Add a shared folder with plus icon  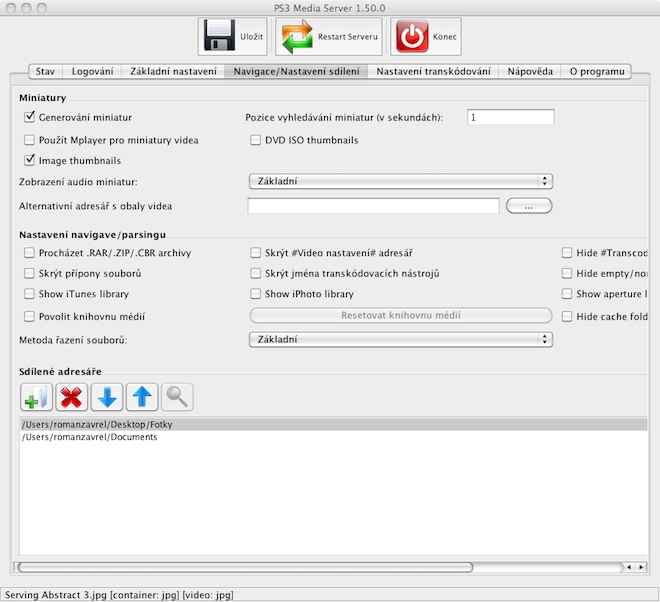(x=36, y=397)
